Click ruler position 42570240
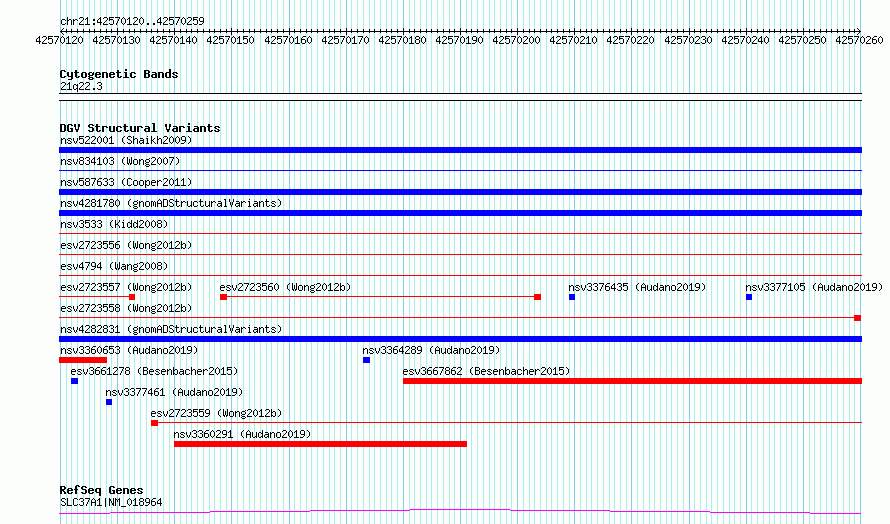The height and width of the screenshot is (524, 890). click(x=745, y=40)
